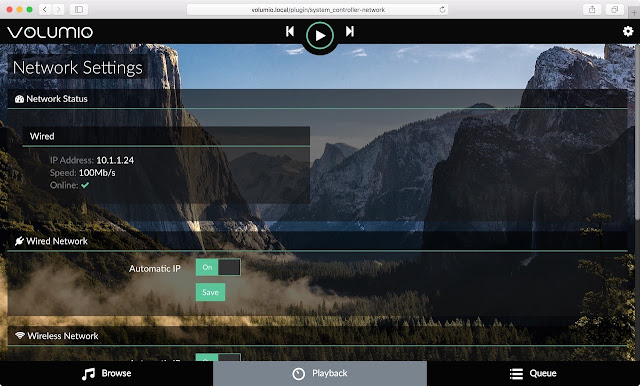Save the wired network settings
The image size is (640, 386).
[x=210, y=292]
